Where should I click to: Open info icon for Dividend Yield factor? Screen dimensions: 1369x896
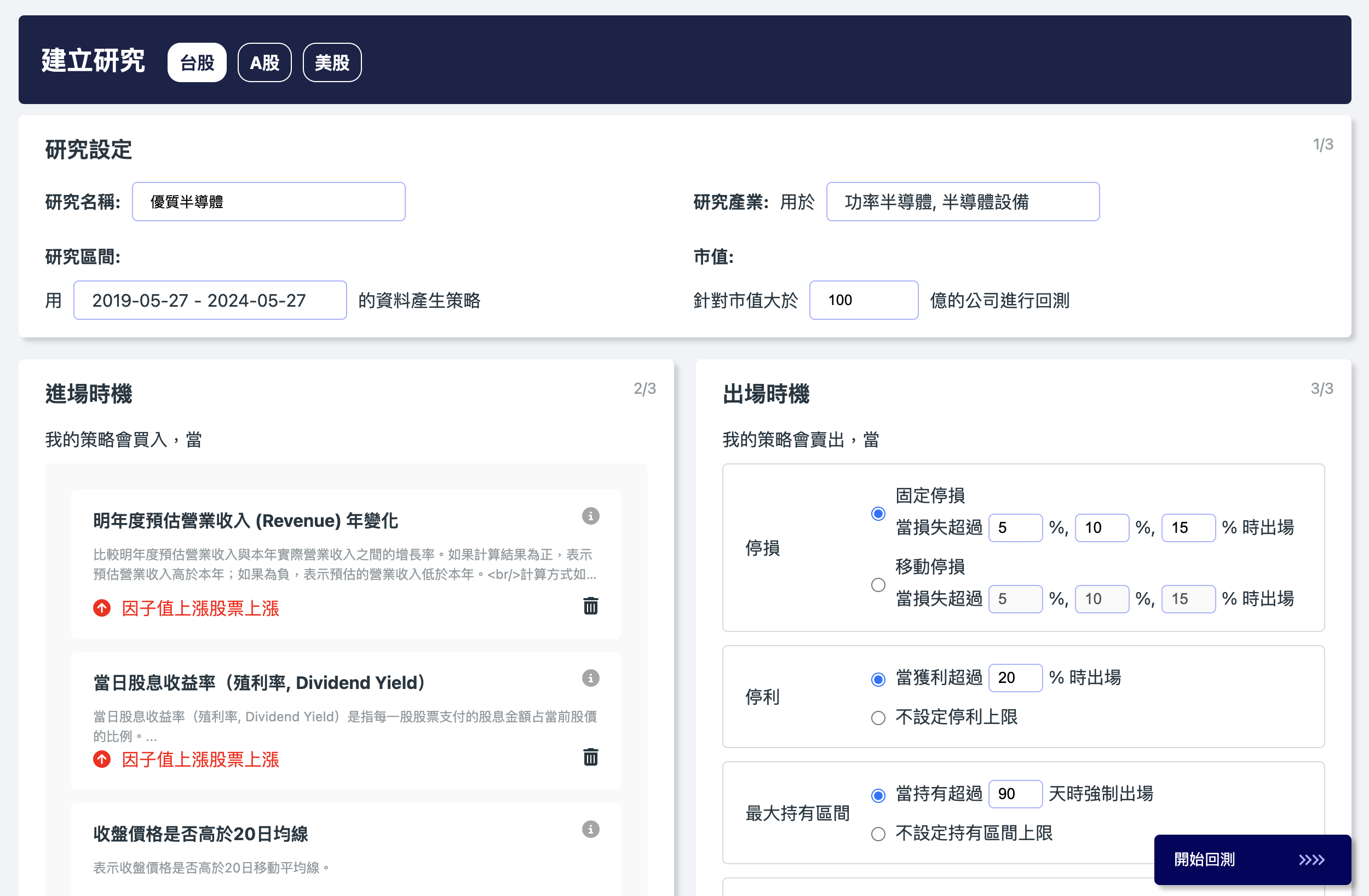click(x=590, y=679)
